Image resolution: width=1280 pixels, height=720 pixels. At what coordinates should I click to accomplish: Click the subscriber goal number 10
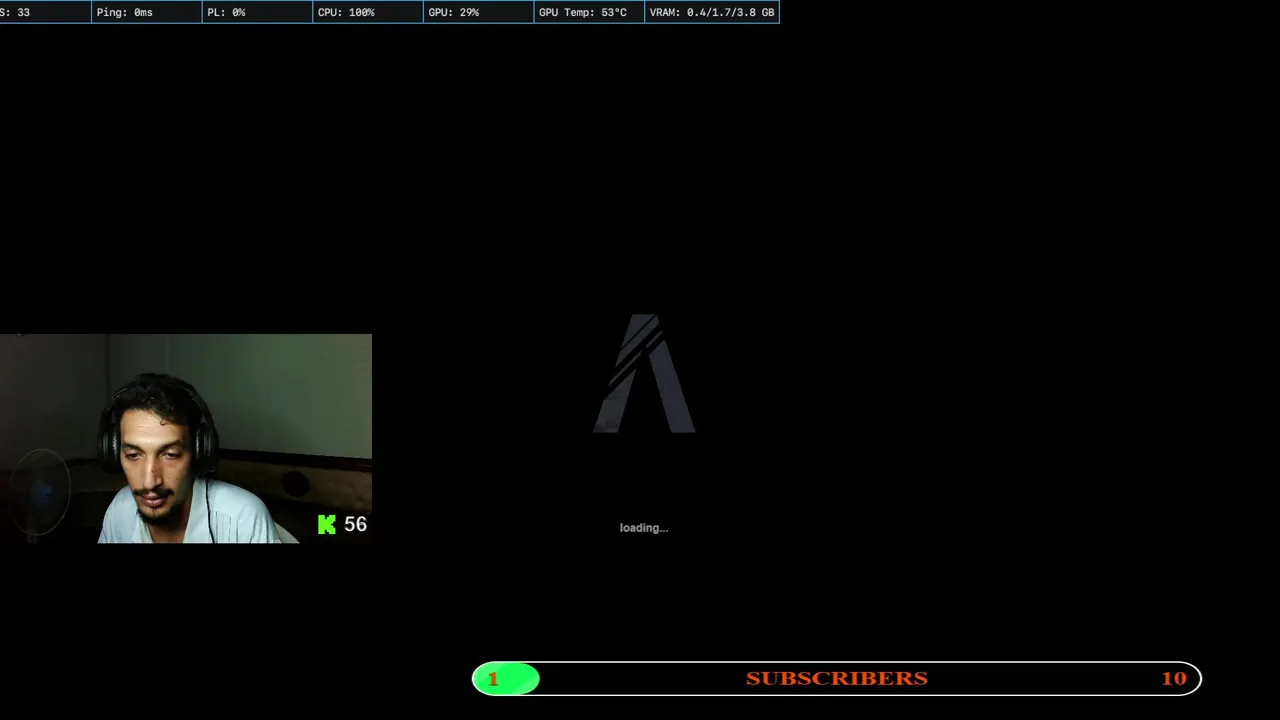(1173, 678)
